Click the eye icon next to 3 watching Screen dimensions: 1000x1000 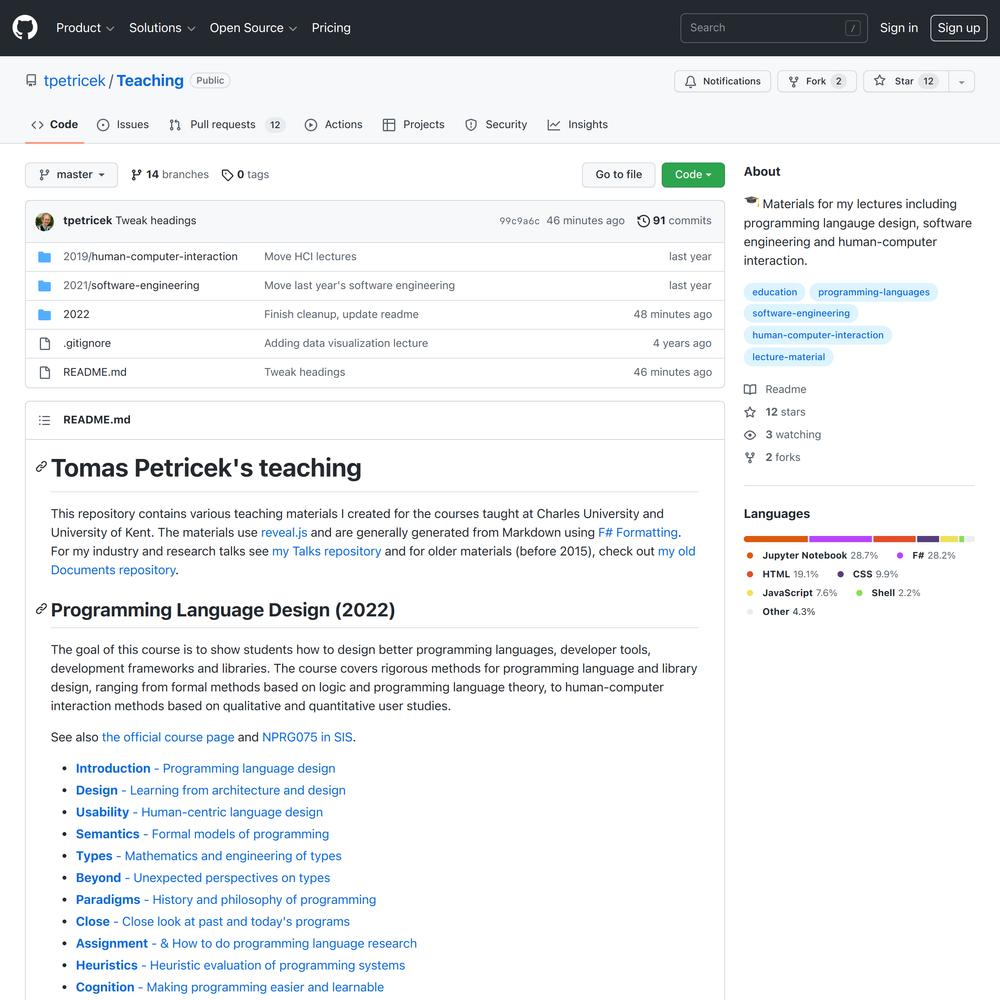coord(750,435)
